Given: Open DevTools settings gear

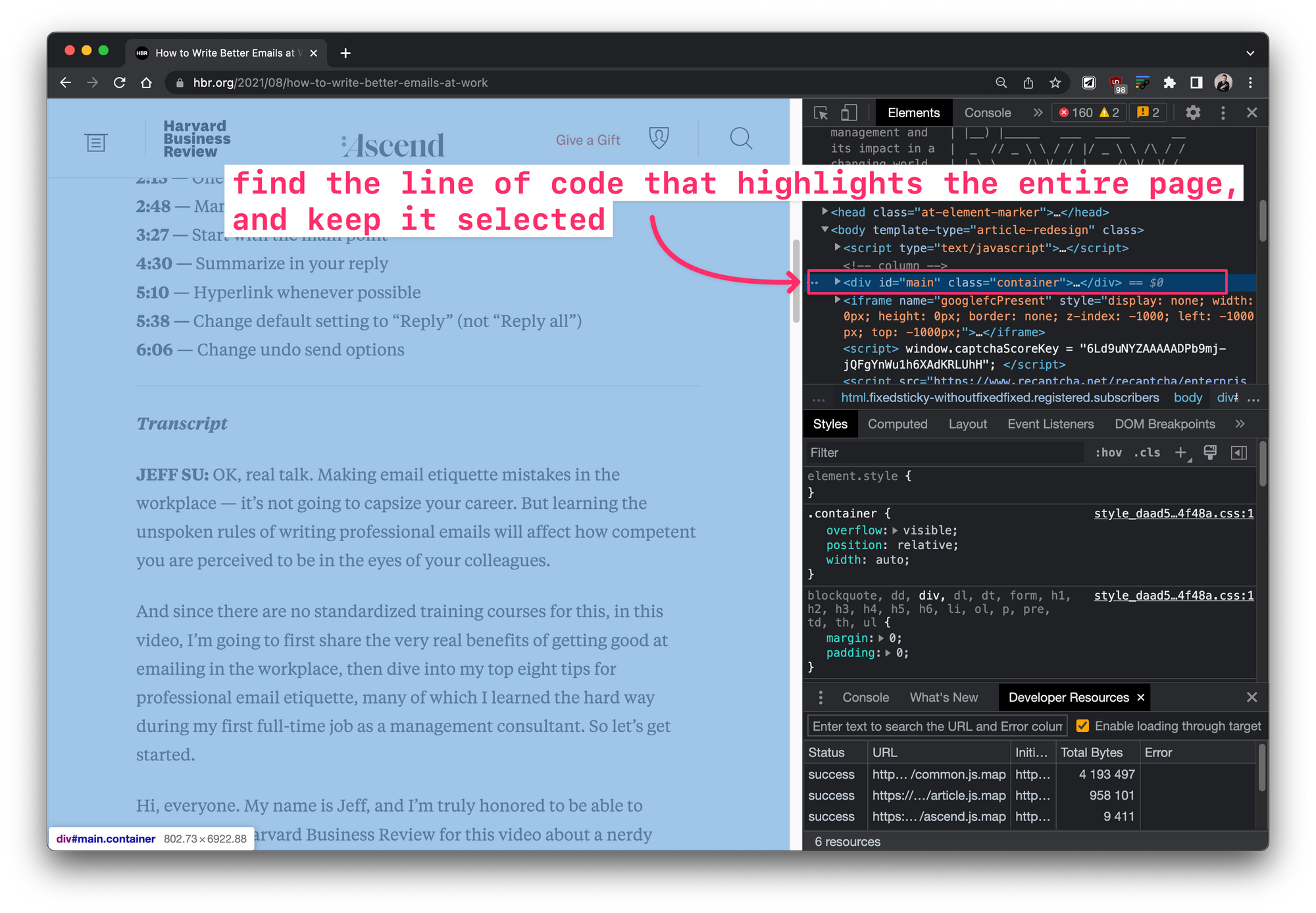Looking at the screenshot, I should tap(1192, 113).
